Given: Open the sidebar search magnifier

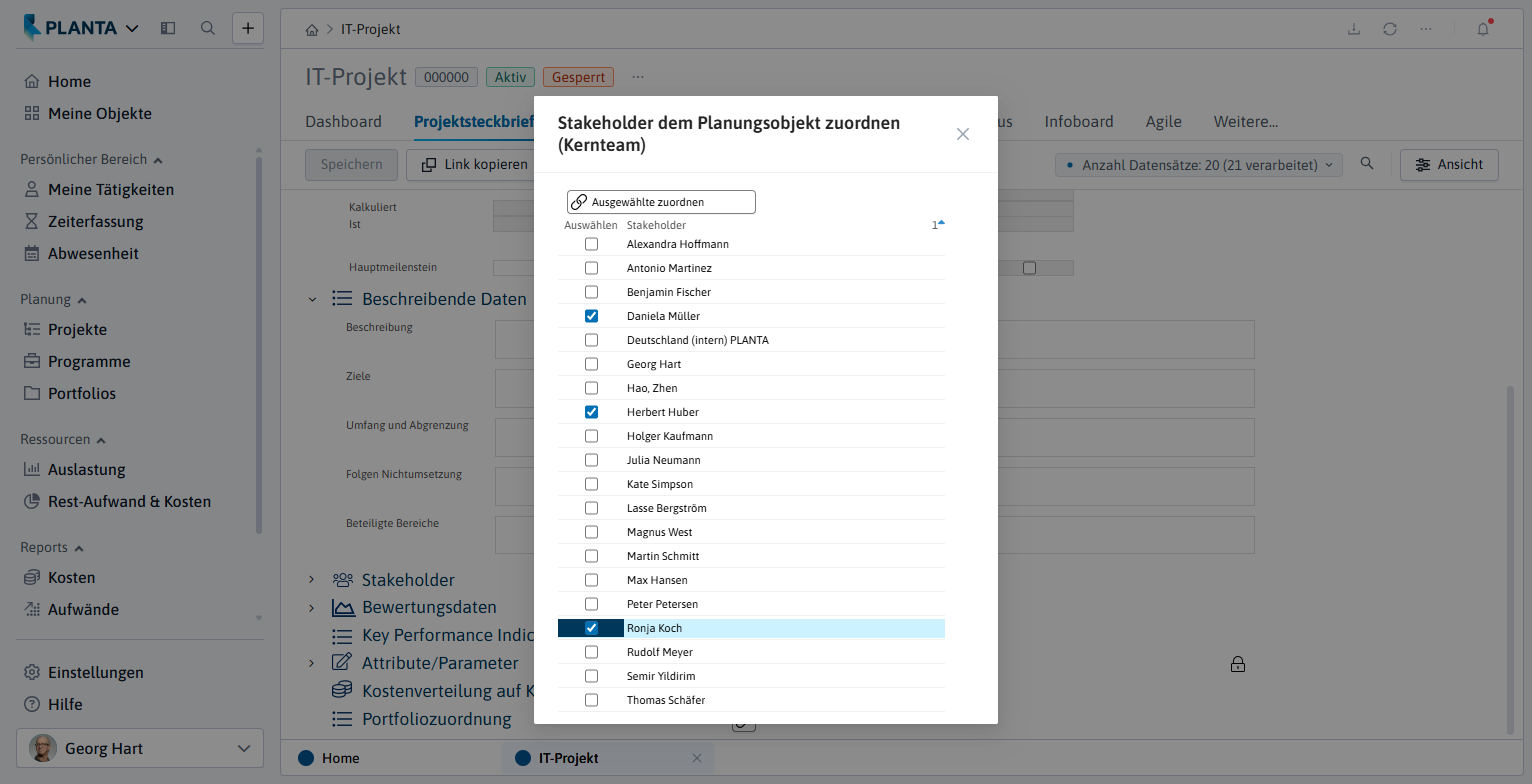Looking at the screenshot, I should (x=208, y=28).
